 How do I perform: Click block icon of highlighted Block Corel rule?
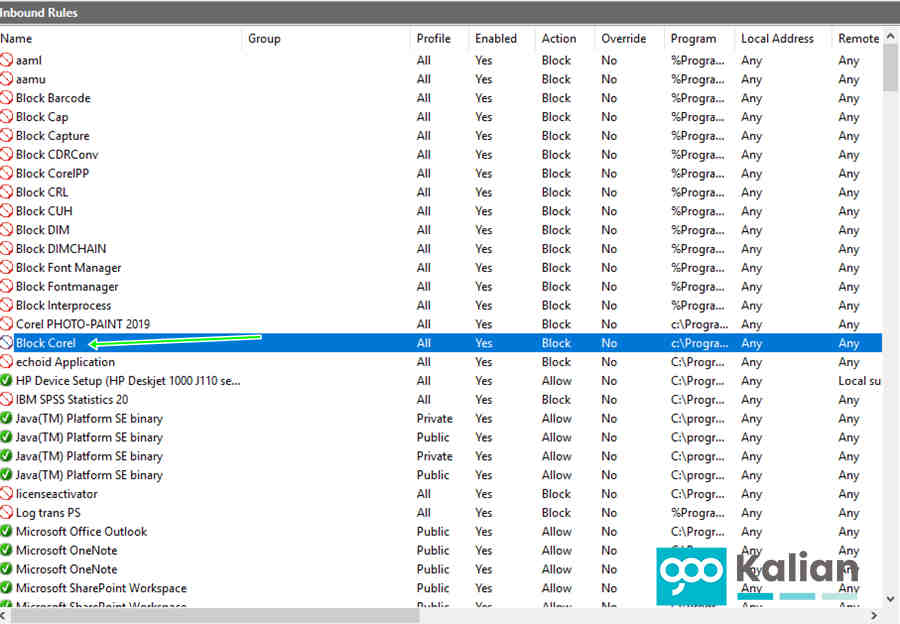(x=6, y=343)
